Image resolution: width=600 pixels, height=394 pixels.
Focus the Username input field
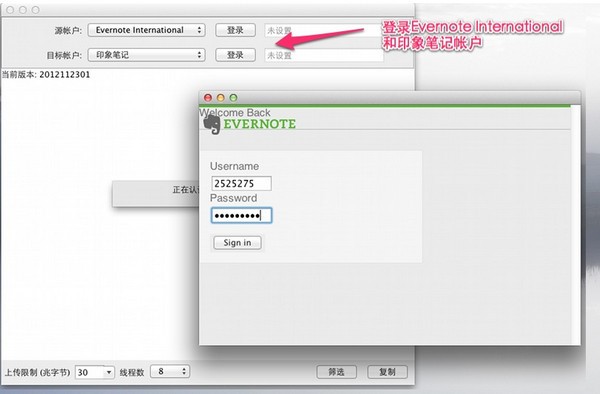coord(241,183)
